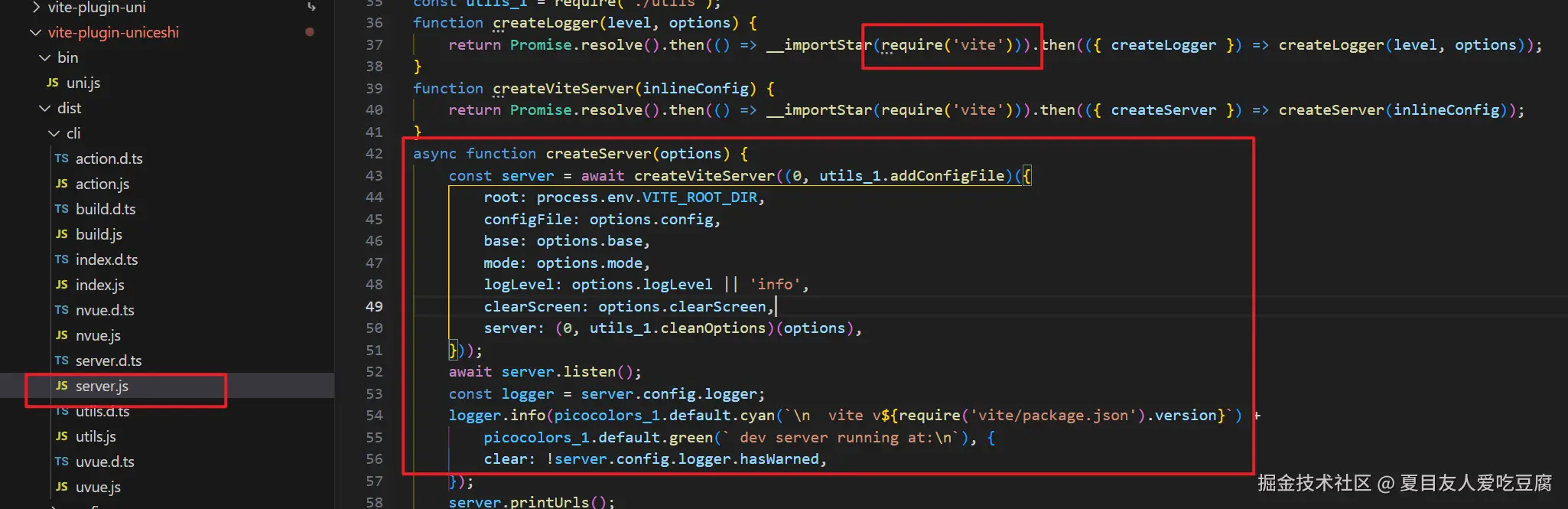Open uvue.d.ts file

click(105, 462)
